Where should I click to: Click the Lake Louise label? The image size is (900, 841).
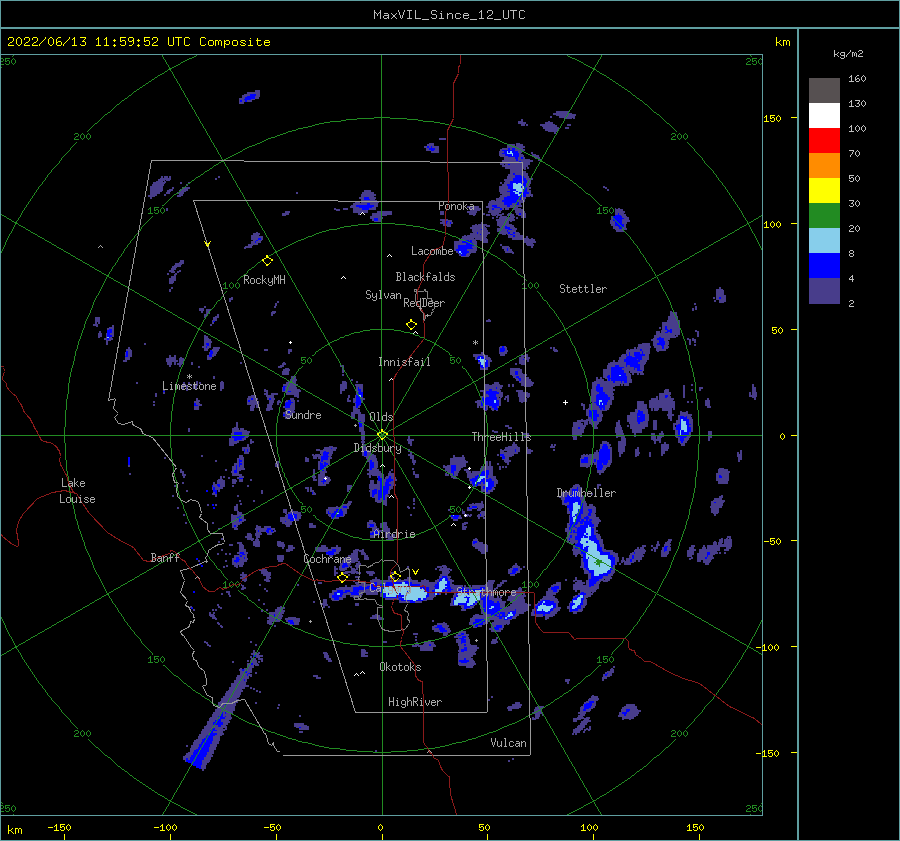click(x=77, y=491)
